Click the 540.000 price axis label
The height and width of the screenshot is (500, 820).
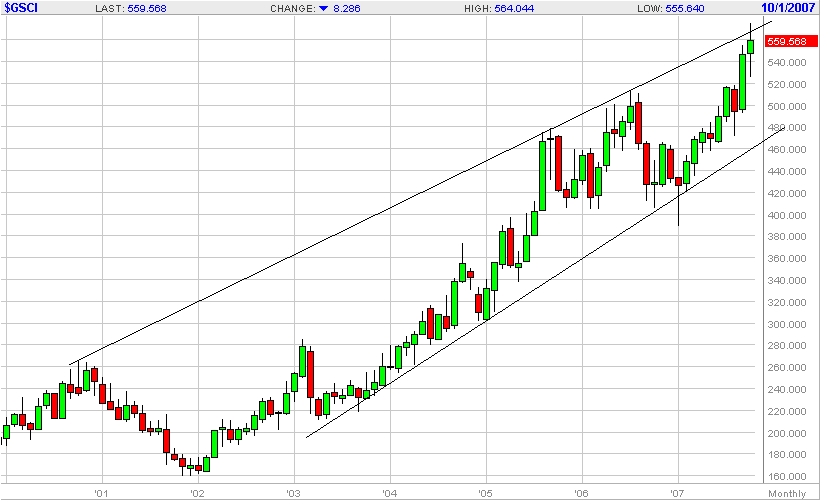(787, 63)
